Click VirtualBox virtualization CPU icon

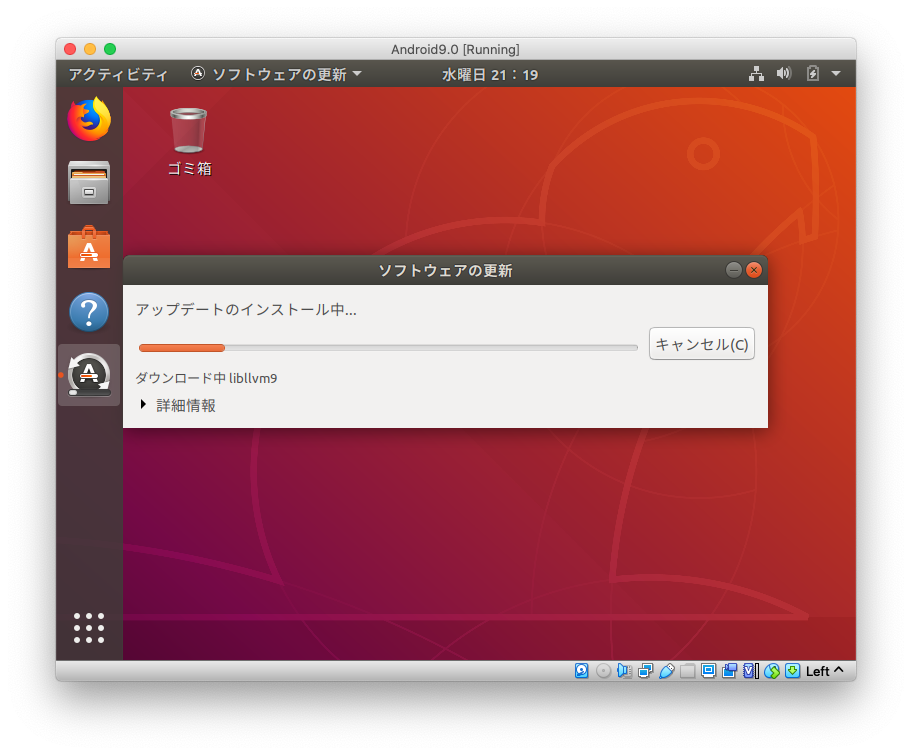pos(751,671)
